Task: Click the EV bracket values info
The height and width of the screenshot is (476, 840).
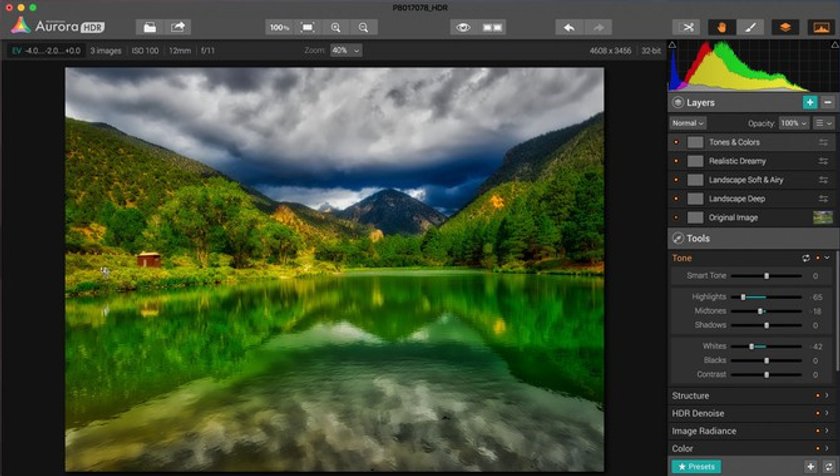Action: tap(46, 51)
